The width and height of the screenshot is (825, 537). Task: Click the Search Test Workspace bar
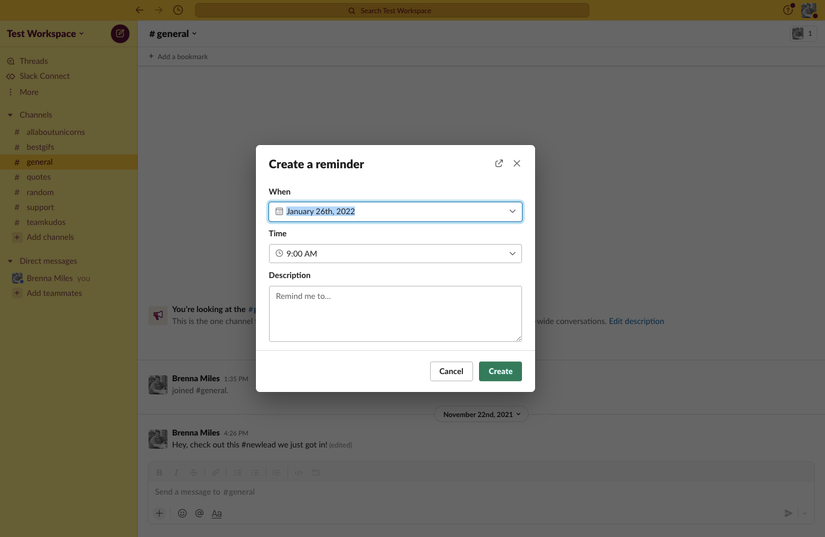pyautogui.click(x=392, y=11)
